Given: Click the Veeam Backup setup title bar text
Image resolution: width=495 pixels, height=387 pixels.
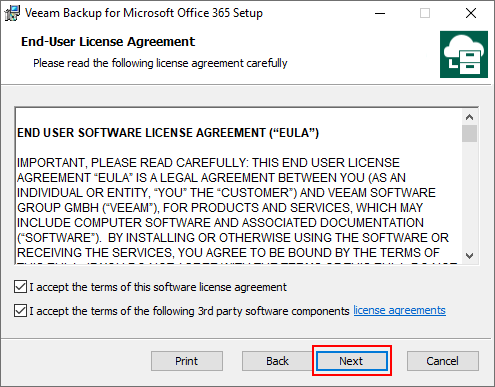Looking at the screenshot, I should 144,13.
